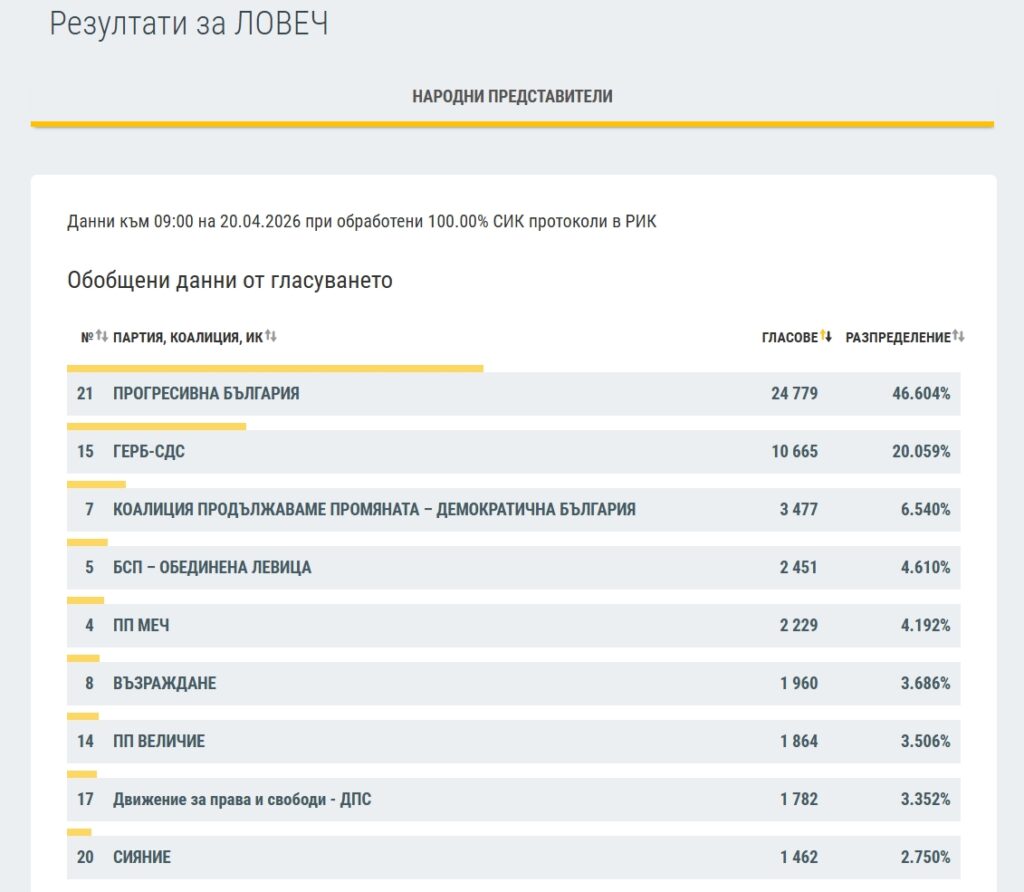Toggle sort arrows next to ГЛАСОВЕ
This screenshot has width=1024, height=892.
[x=826, y=337]
